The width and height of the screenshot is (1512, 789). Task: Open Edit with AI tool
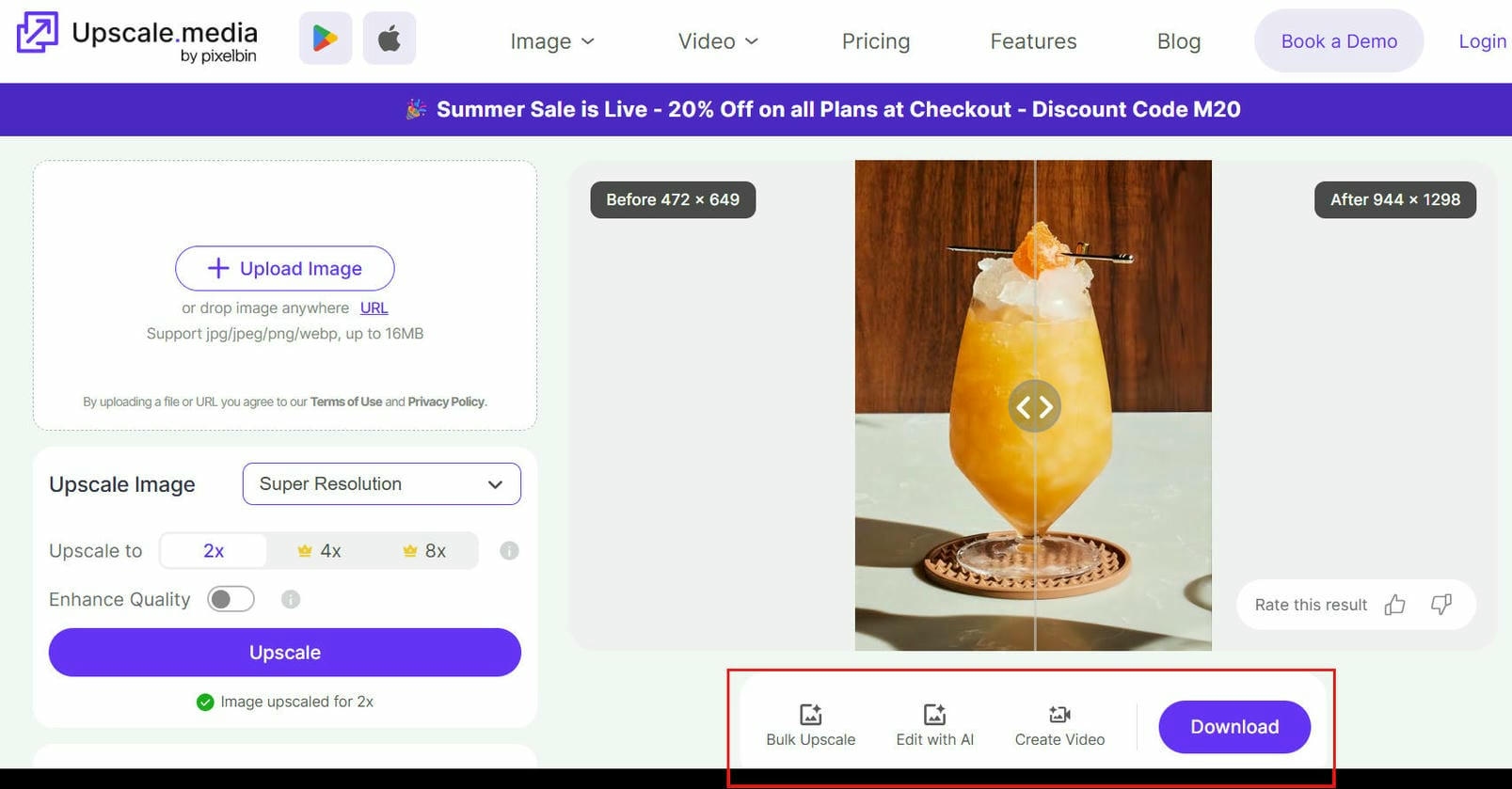pyautogui.click(x=934, y=725)
